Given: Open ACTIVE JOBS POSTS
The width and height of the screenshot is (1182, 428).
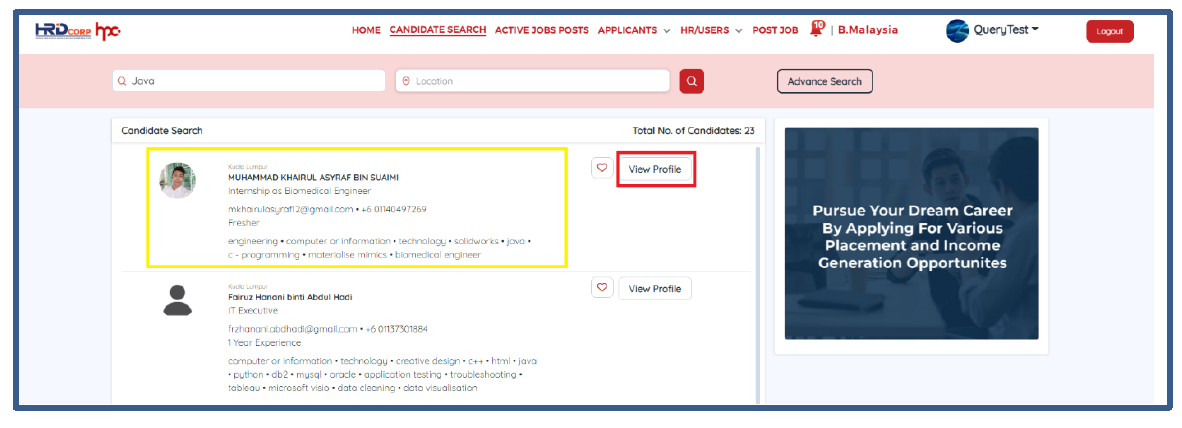Looking at the screenshot, I should click(542, 30).
